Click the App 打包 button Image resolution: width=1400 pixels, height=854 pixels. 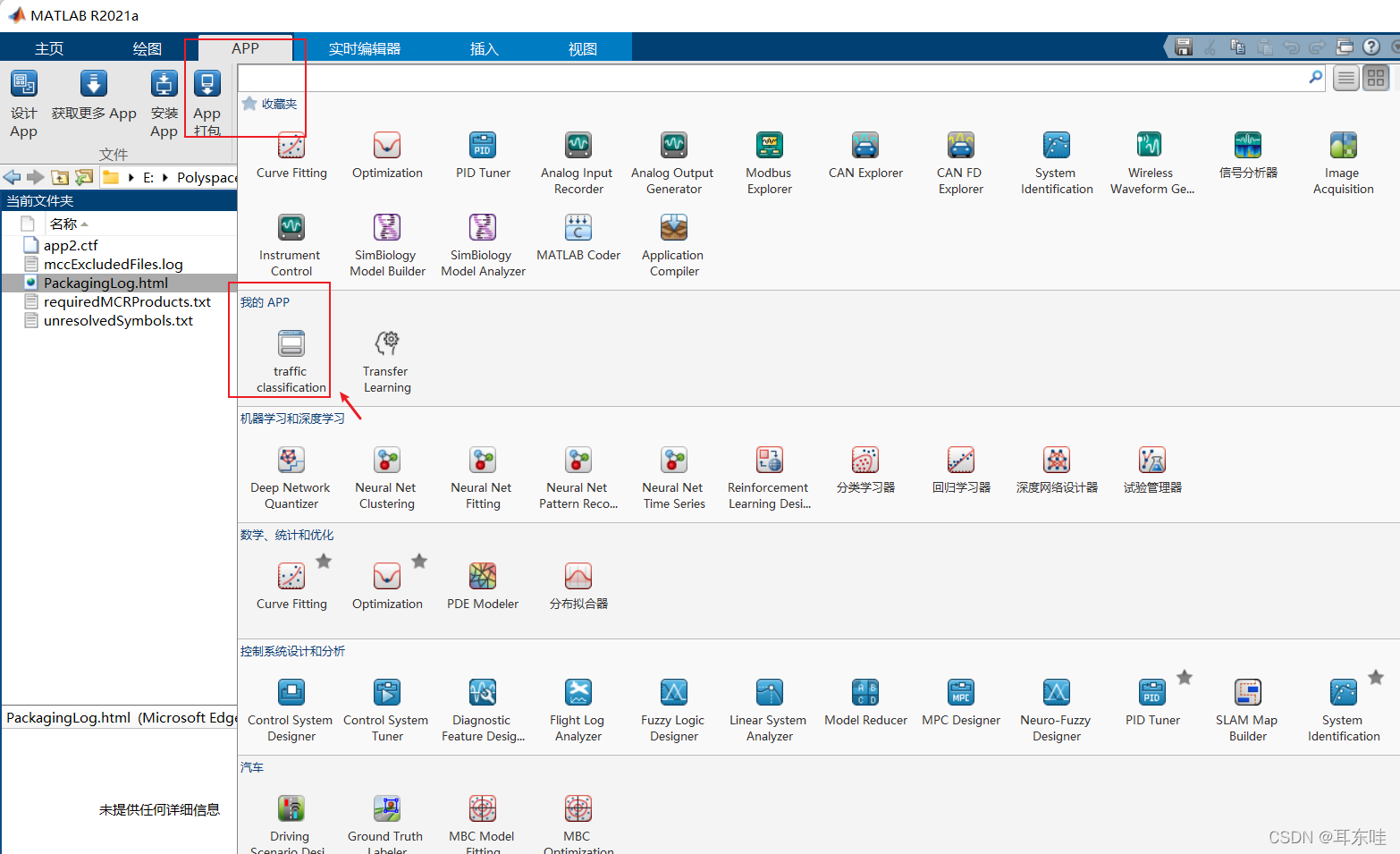click(207, 104)
